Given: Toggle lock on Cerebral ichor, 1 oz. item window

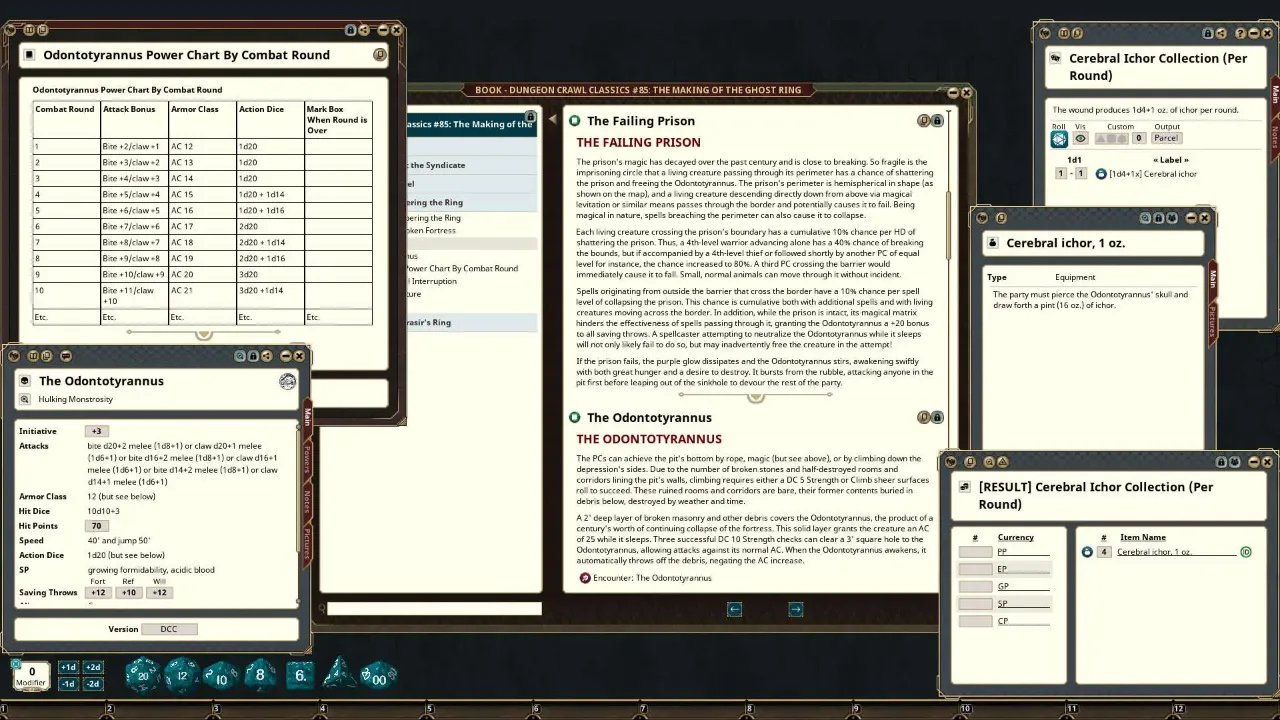Looking at the screenshot, I should (x=1159, y=218).
